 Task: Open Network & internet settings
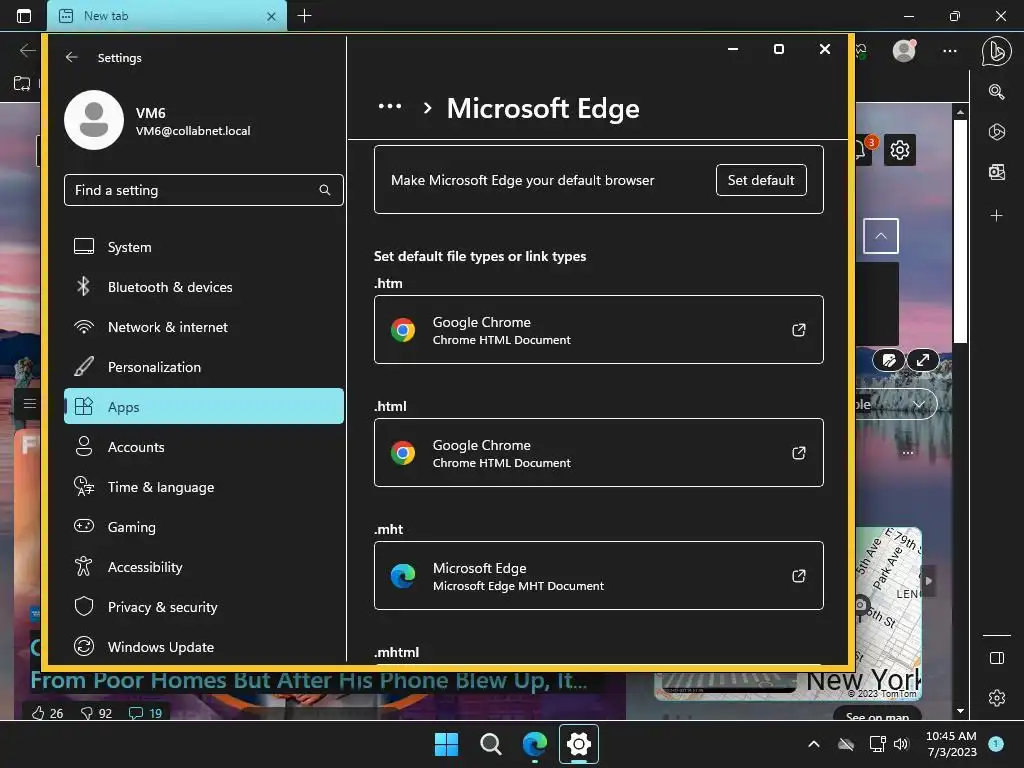[x=204, y=327]
